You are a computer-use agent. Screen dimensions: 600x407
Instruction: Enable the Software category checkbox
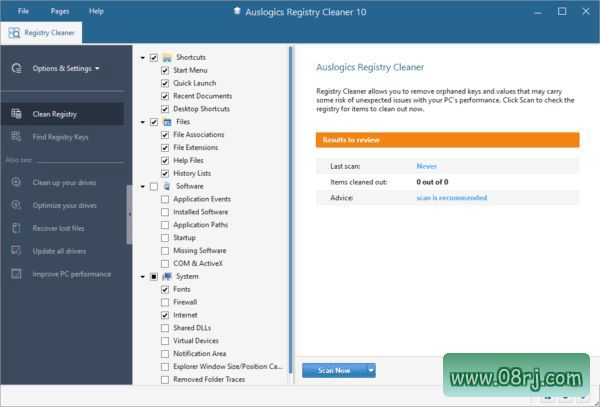pyautogui.click(x=154, y=186)
